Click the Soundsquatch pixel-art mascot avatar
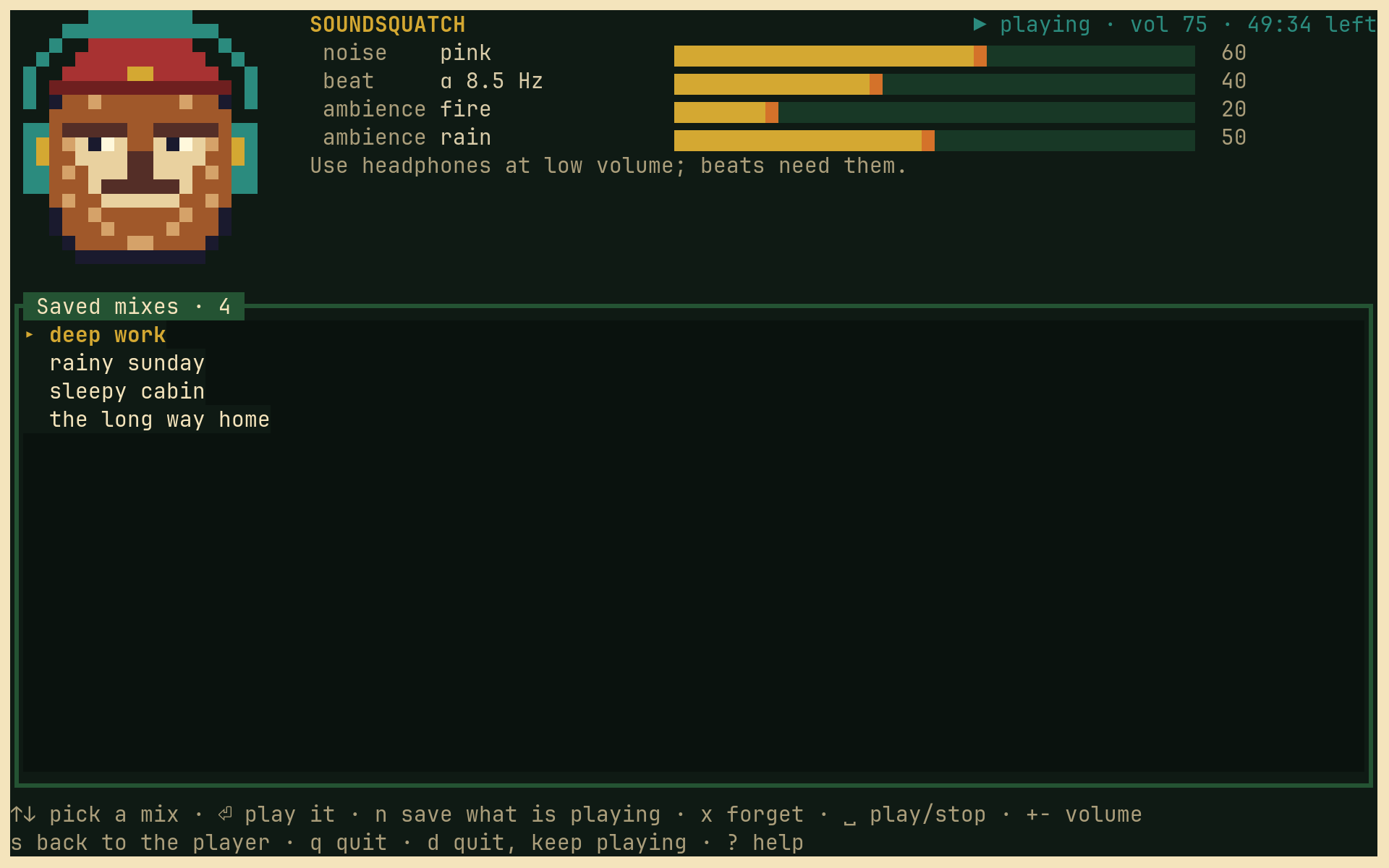Viewport: 1389px width, 868px height. click(x=140, y=137)
